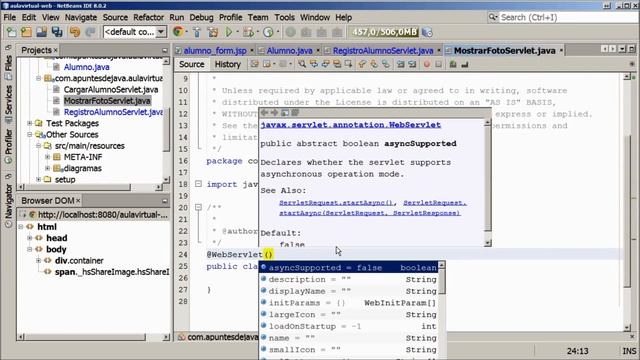
Task: Click the editor Find Selection magnifier icon
Action: click(x=302, y=64)
